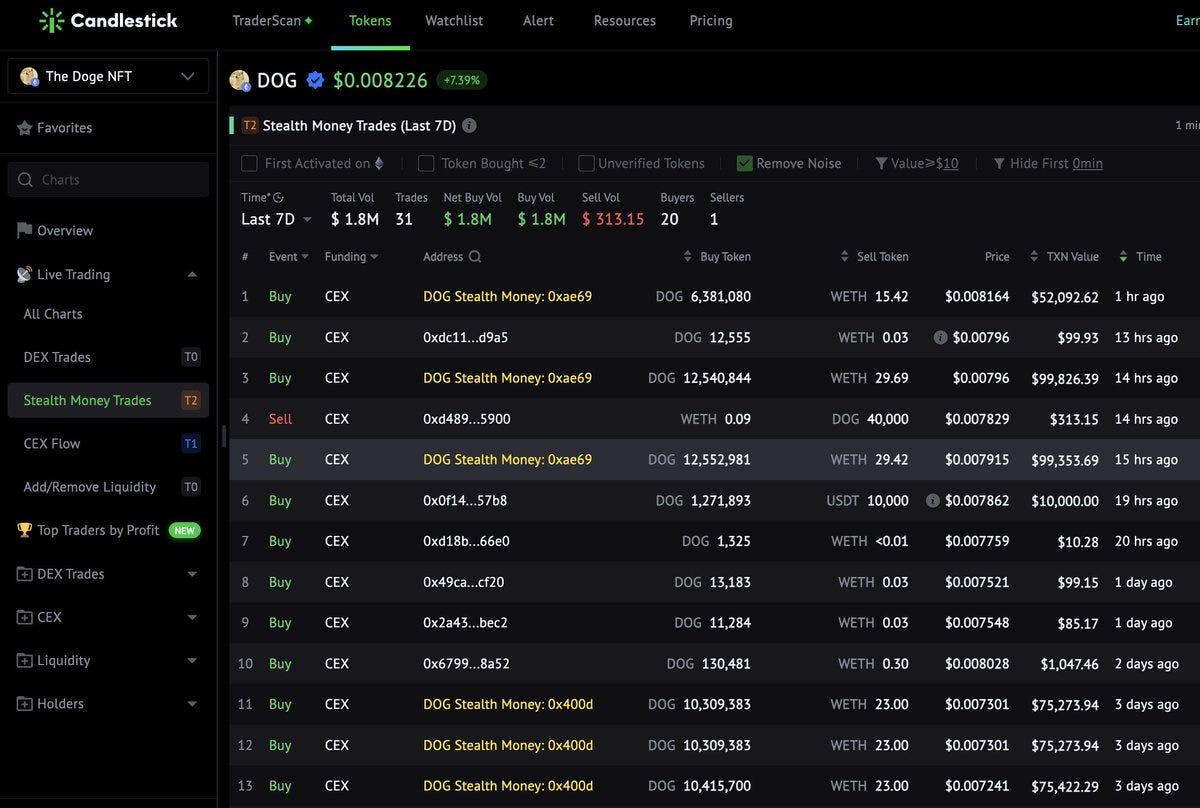
Task: Click the +7.39% price change badge
Action: 462,80
